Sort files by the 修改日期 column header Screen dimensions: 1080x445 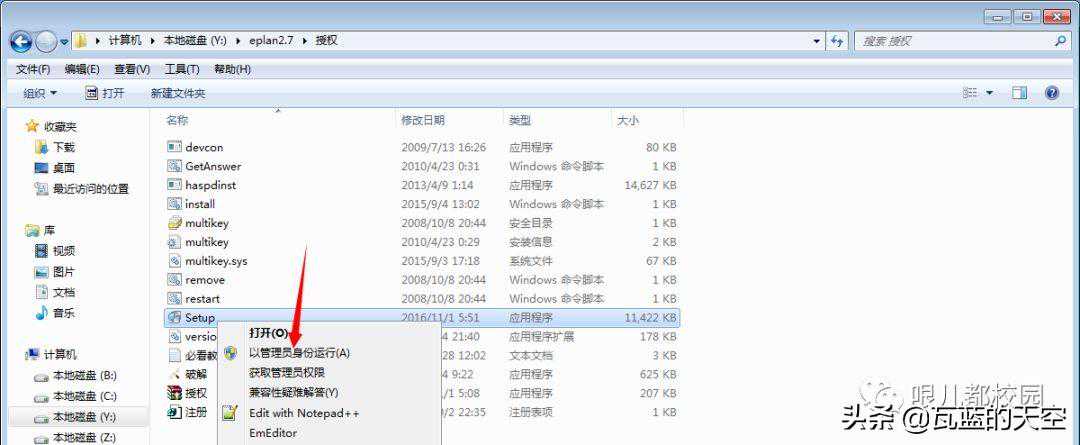pyautogui.click(x=423, y=120)
